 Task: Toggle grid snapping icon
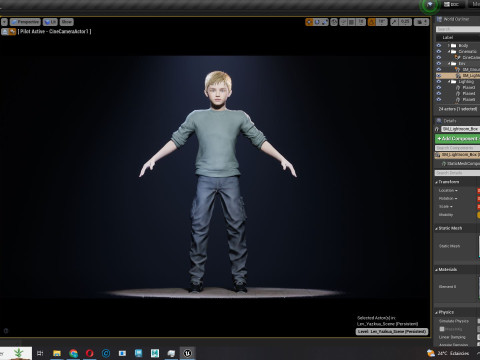point(351,22)
